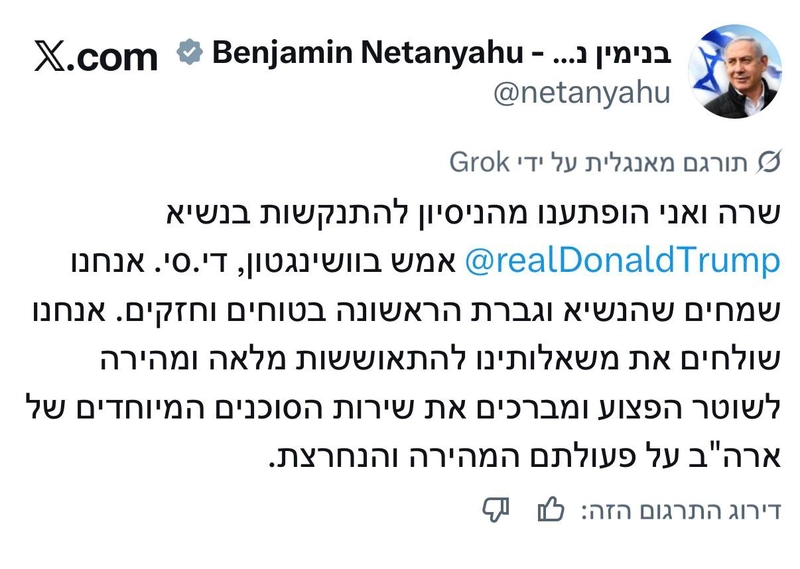Click the Grok translation slashed-circle icon
This screenshot has width=800, height=569.
(770, 161)
